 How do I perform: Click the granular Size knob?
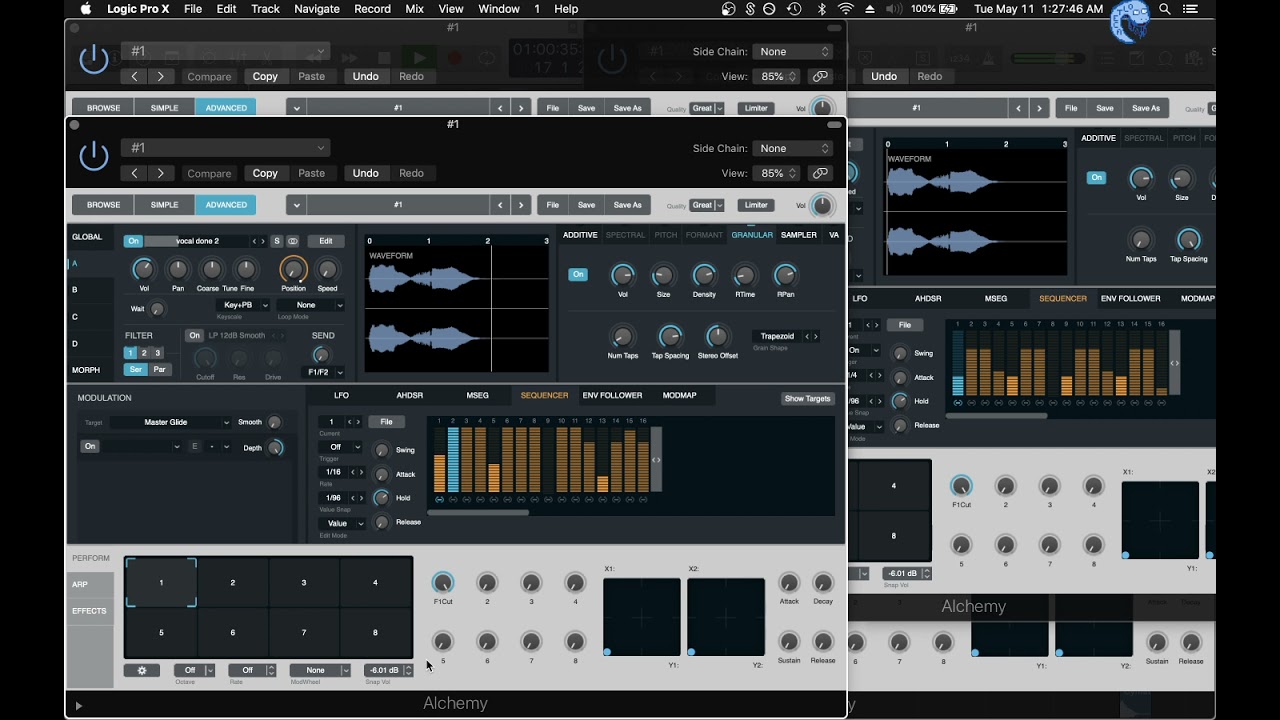coord(663,275)
